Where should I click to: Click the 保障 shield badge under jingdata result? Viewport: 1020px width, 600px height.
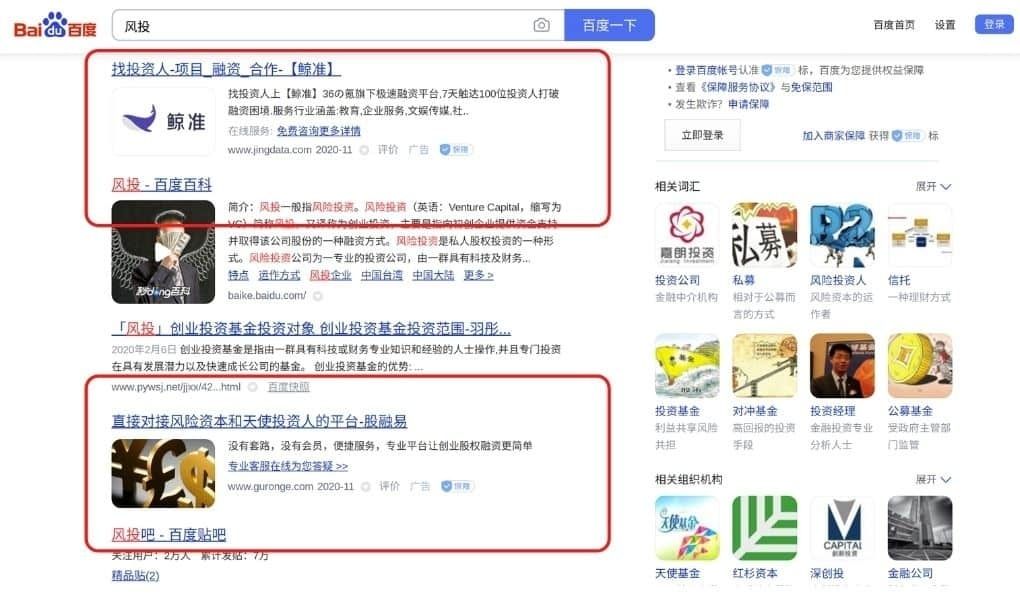(456, 150)
